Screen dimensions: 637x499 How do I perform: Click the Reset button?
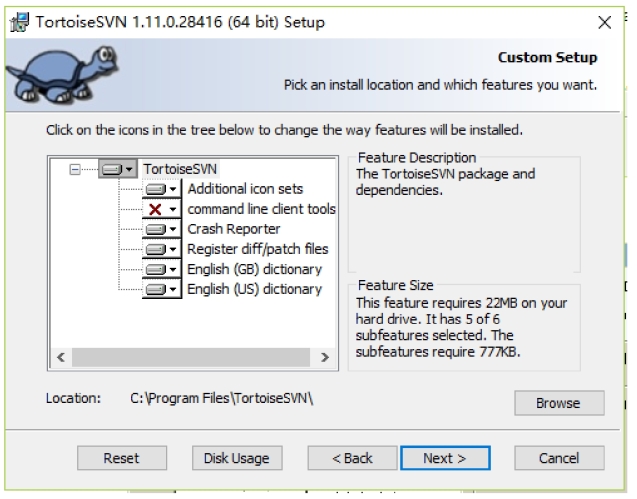121,458
